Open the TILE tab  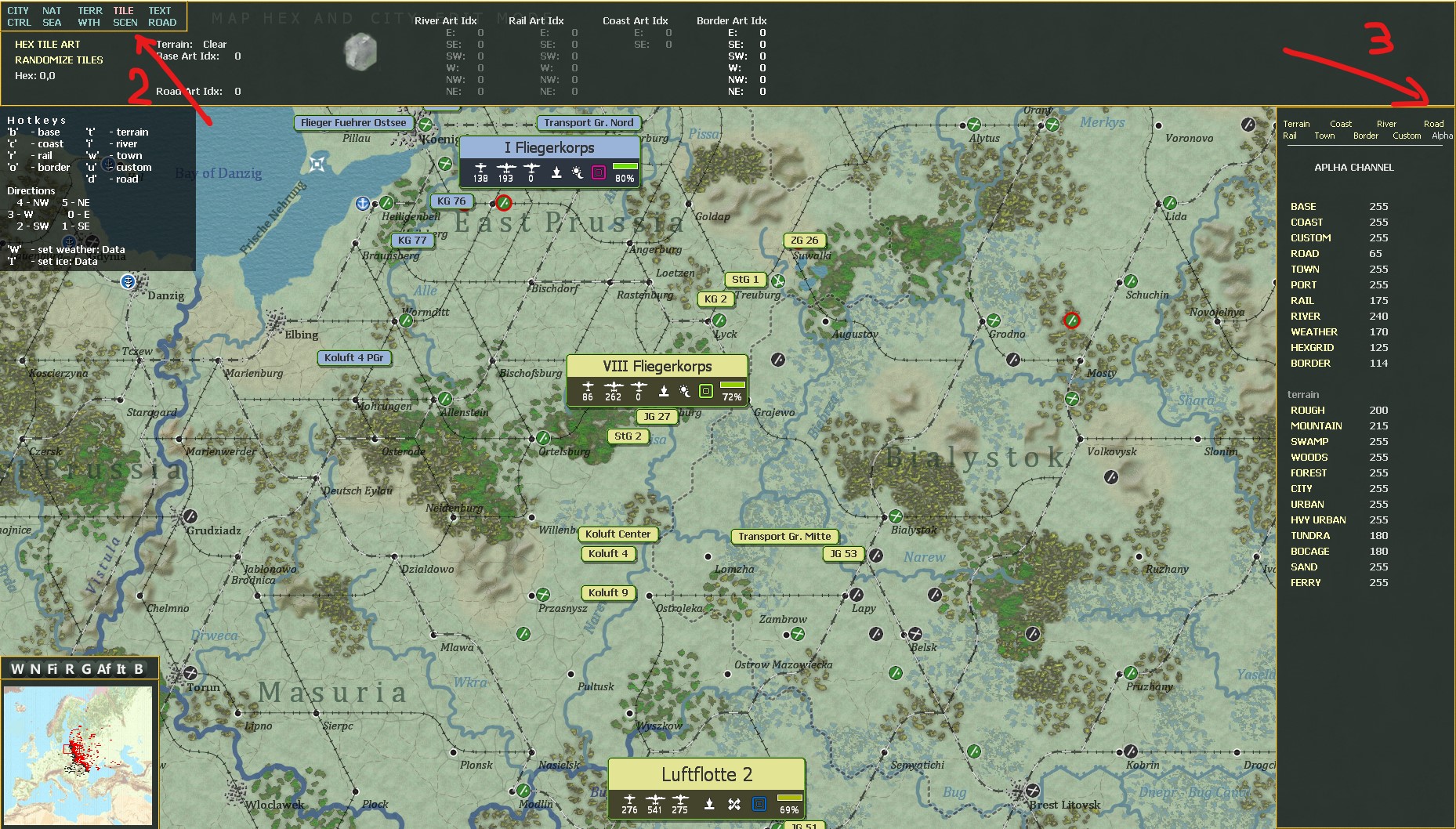[x=123, y=11]
